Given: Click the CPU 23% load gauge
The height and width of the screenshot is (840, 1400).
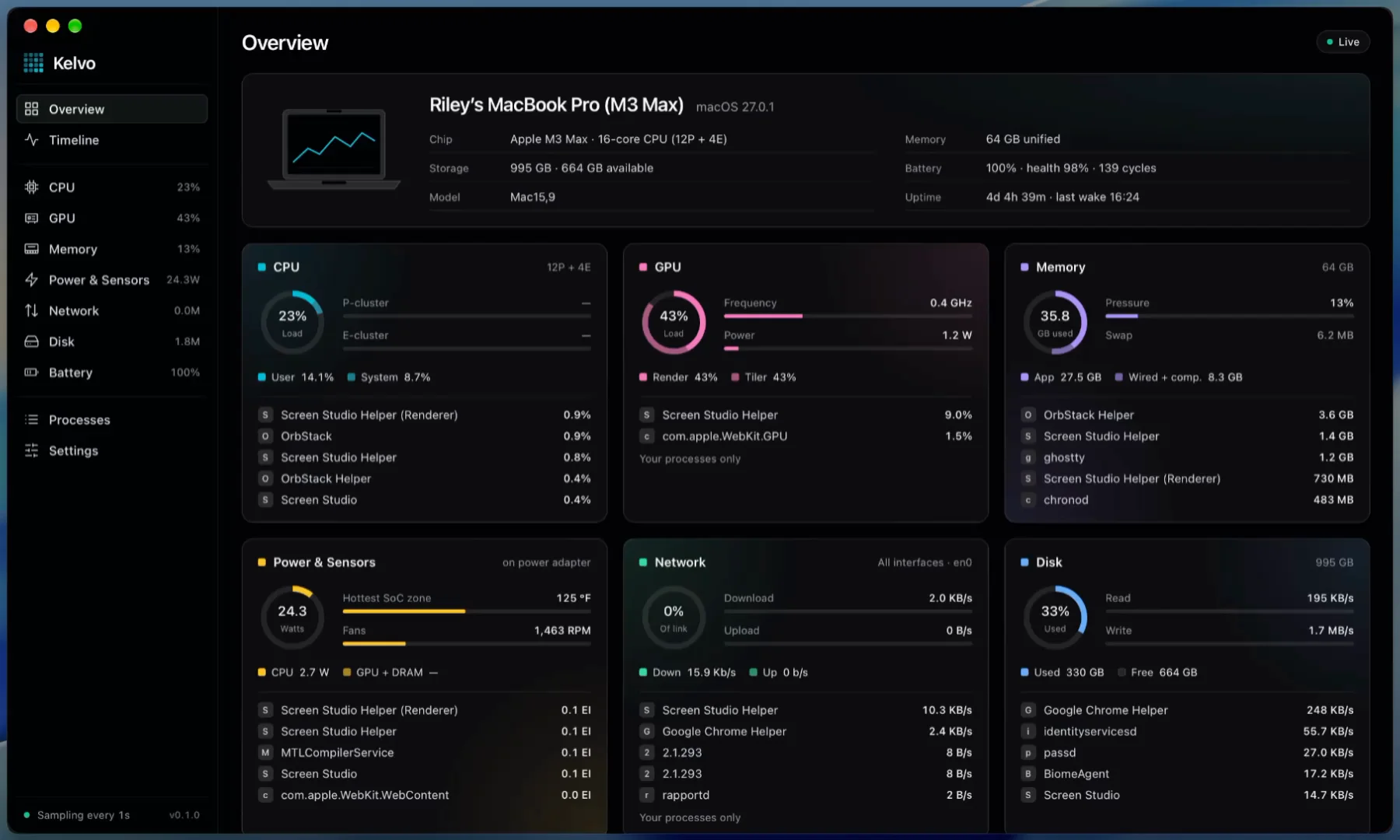Looking at the screenshot, I should (x=292, y=322).
